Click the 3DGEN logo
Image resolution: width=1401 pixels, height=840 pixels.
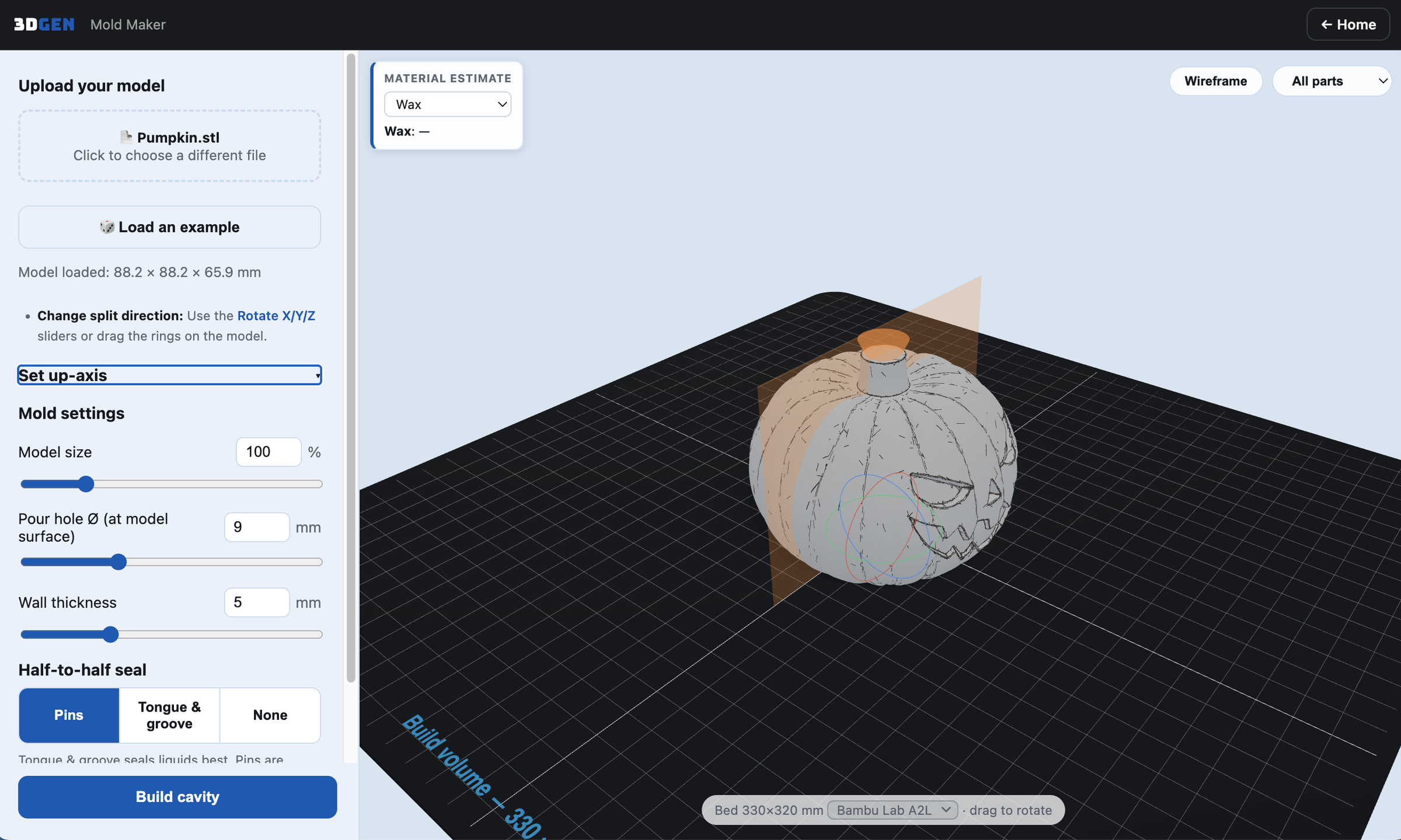click(44, 25)
